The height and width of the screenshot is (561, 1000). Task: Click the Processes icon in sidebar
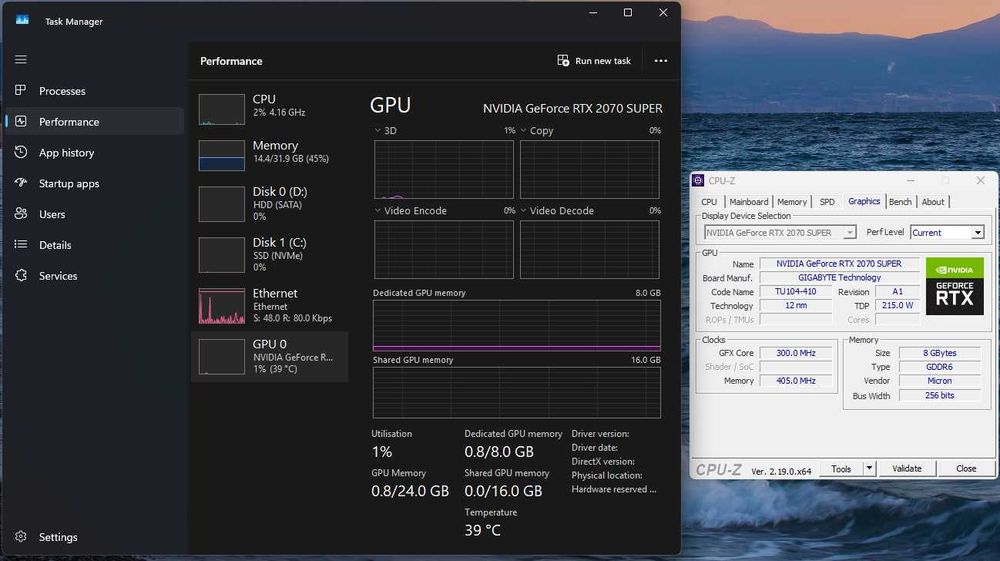tap(20, 91)
